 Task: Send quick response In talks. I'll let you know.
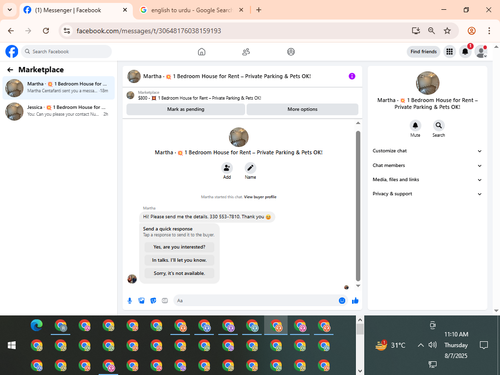179,260
